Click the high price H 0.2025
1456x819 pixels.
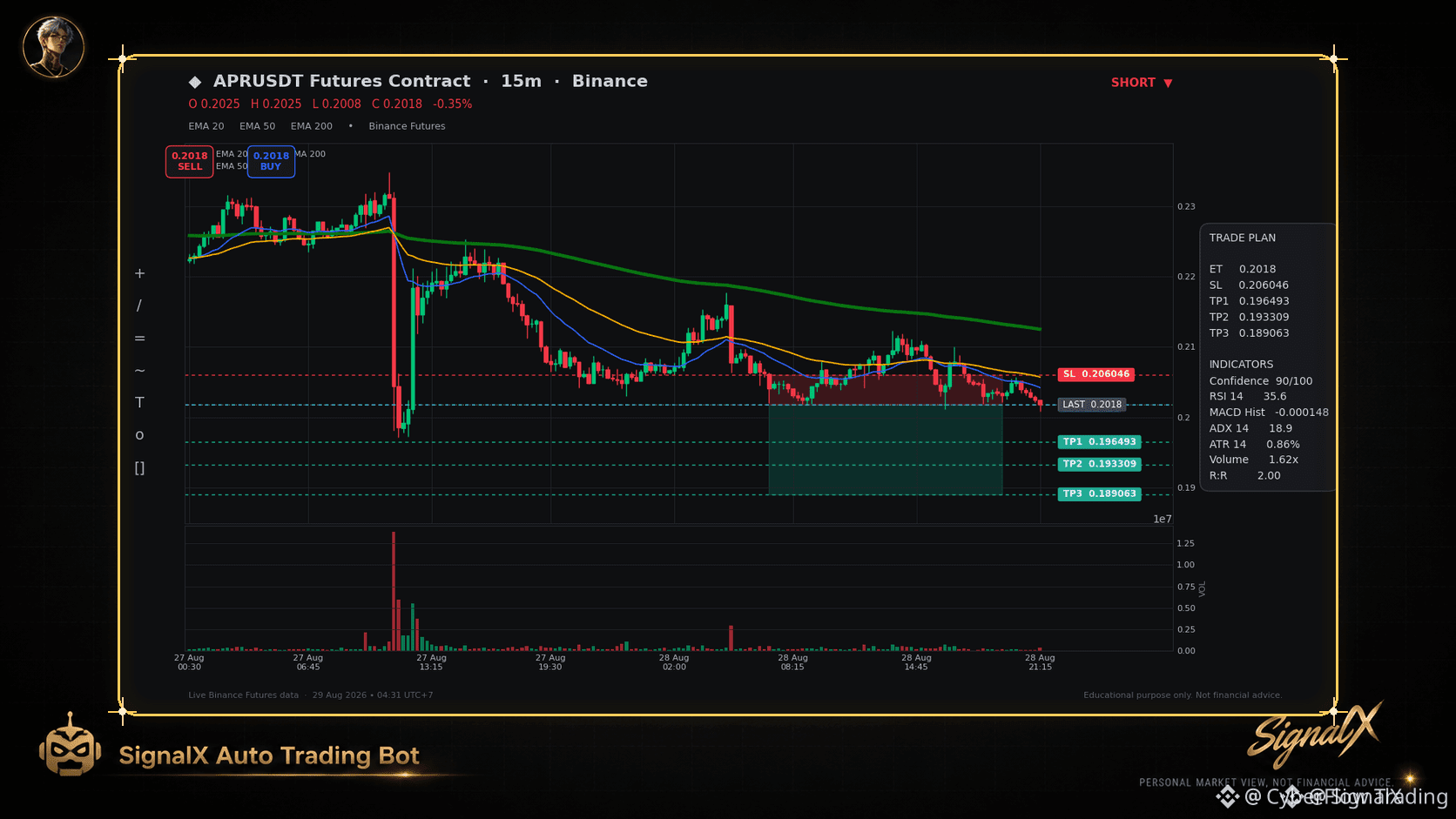[276, 104]
